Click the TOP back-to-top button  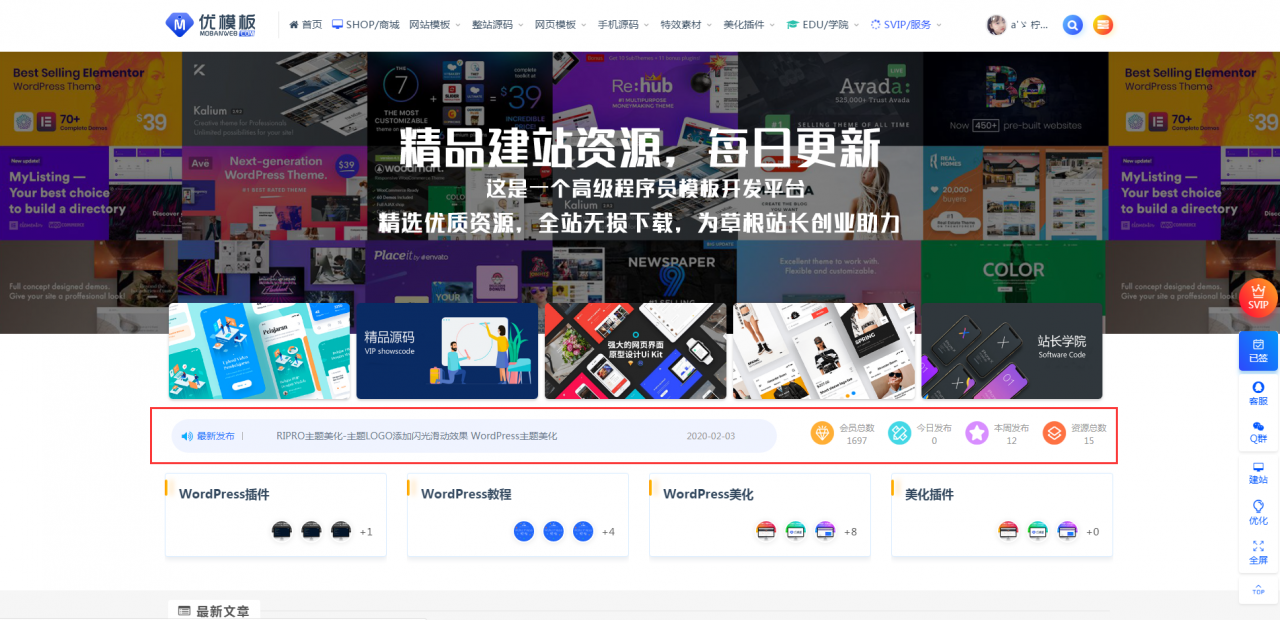[x=1258, y=590]
